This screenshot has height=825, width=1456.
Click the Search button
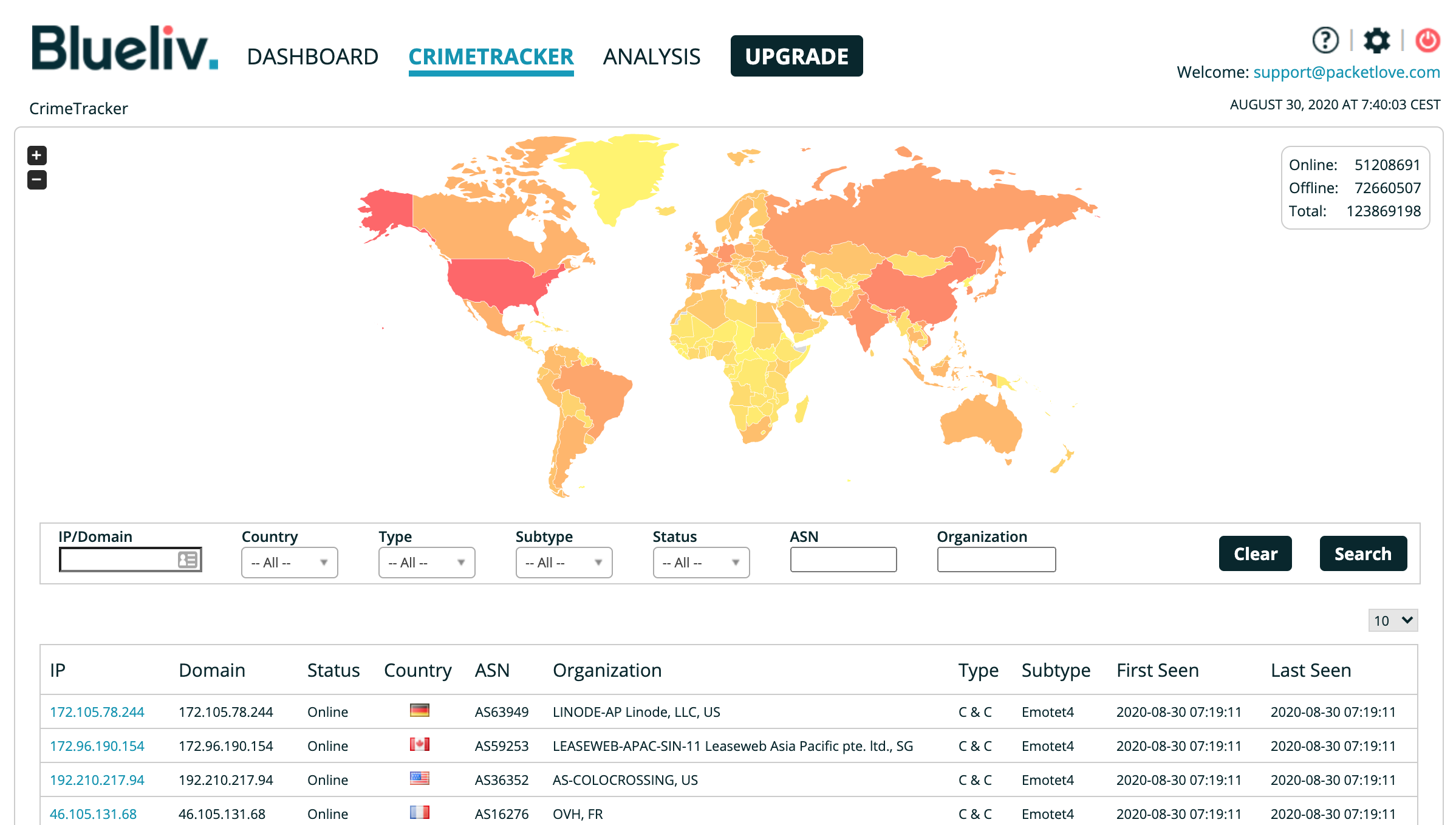click(x=1363, y=553)
